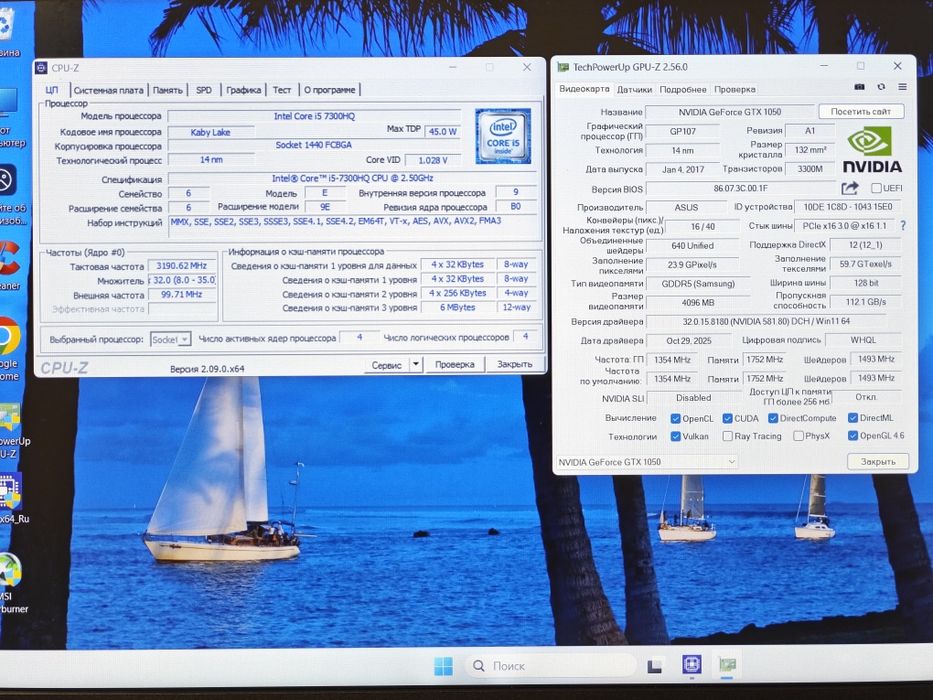Click the 45.0 W Max TDP value
Screen dimensions: 933x700
443,132
